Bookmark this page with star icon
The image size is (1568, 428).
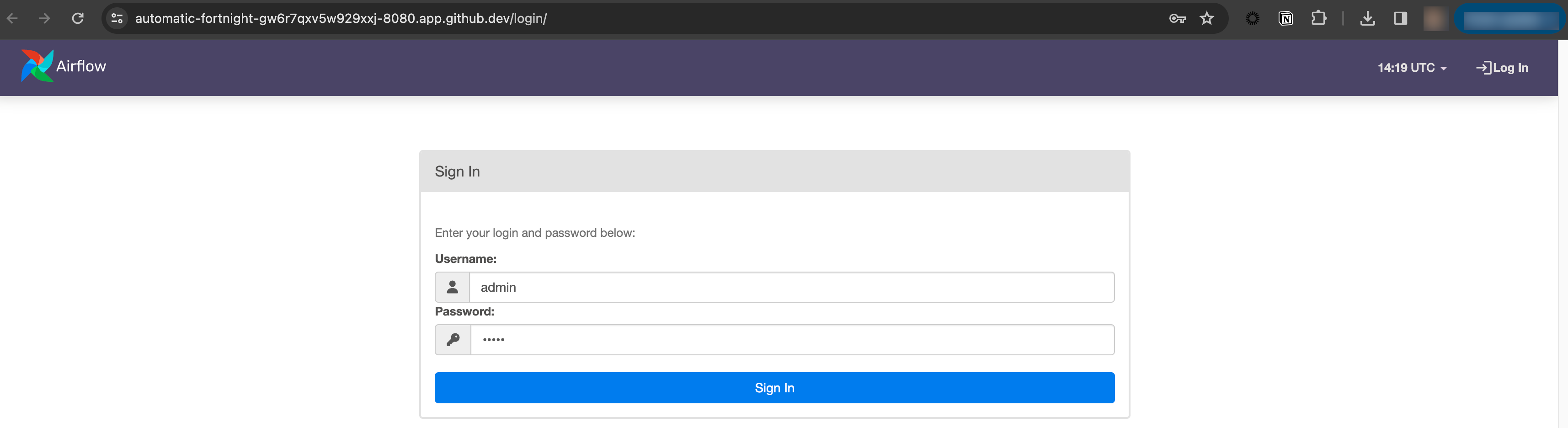coord(1206,18)
